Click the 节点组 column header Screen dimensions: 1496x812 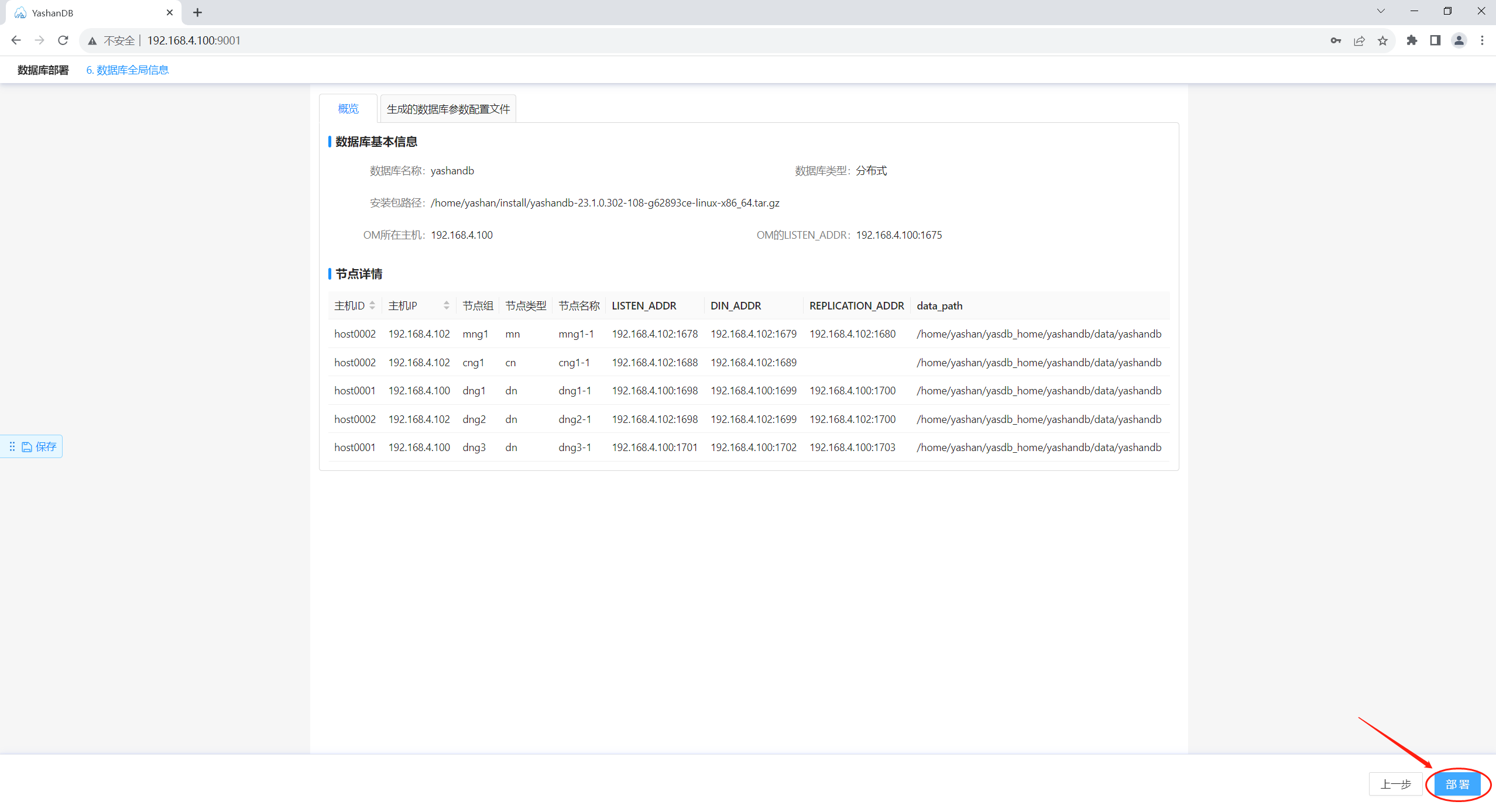478,305
